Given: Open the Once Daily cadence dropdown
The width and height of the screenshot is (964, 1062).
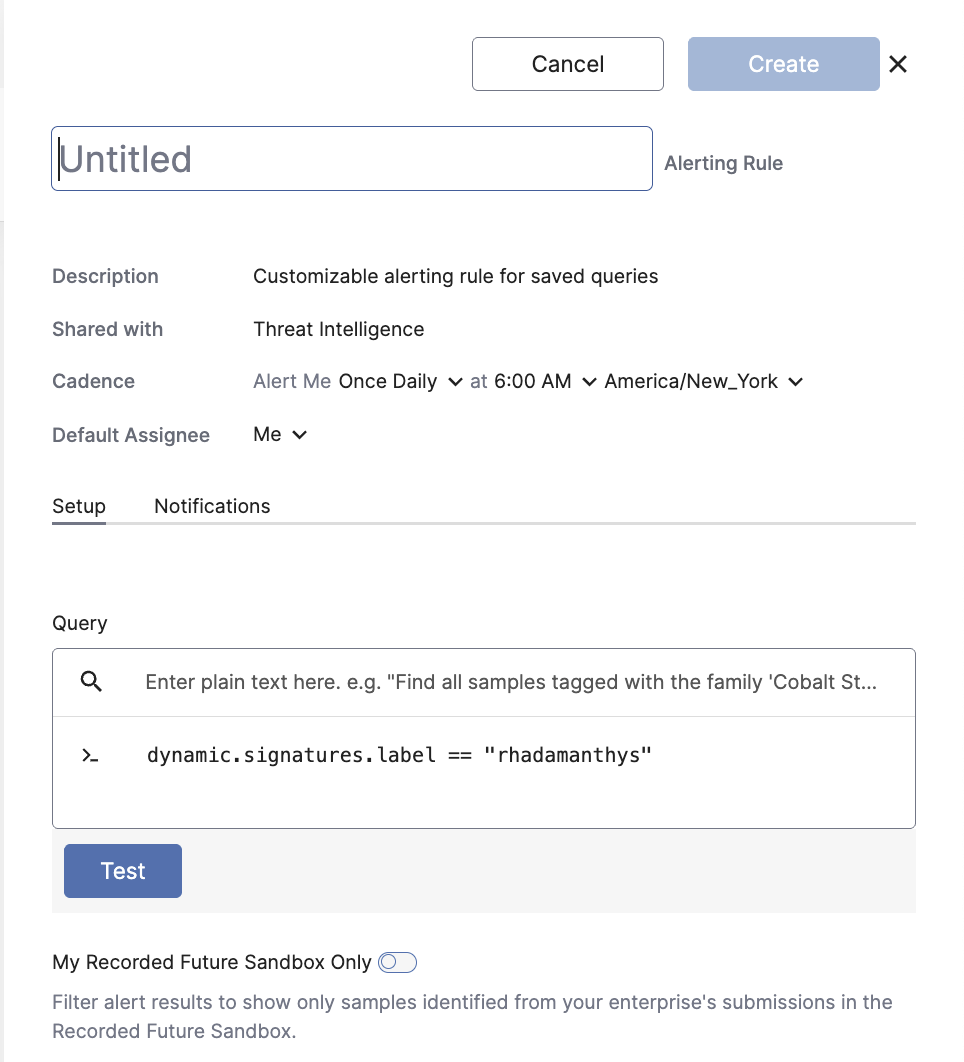Looking at the screenshot, I should 400,381.
